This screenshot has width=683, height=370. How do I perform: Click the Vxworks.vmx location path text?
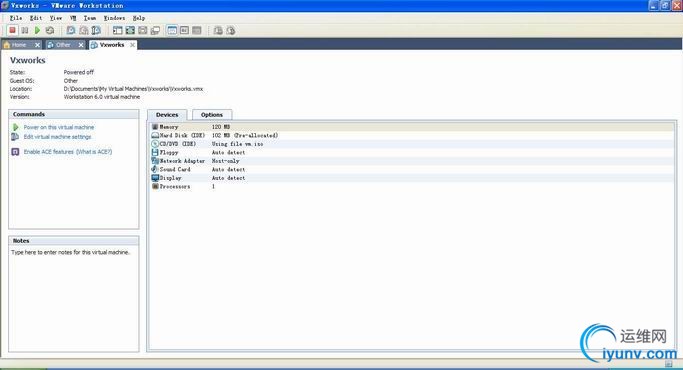coord(133,89)
